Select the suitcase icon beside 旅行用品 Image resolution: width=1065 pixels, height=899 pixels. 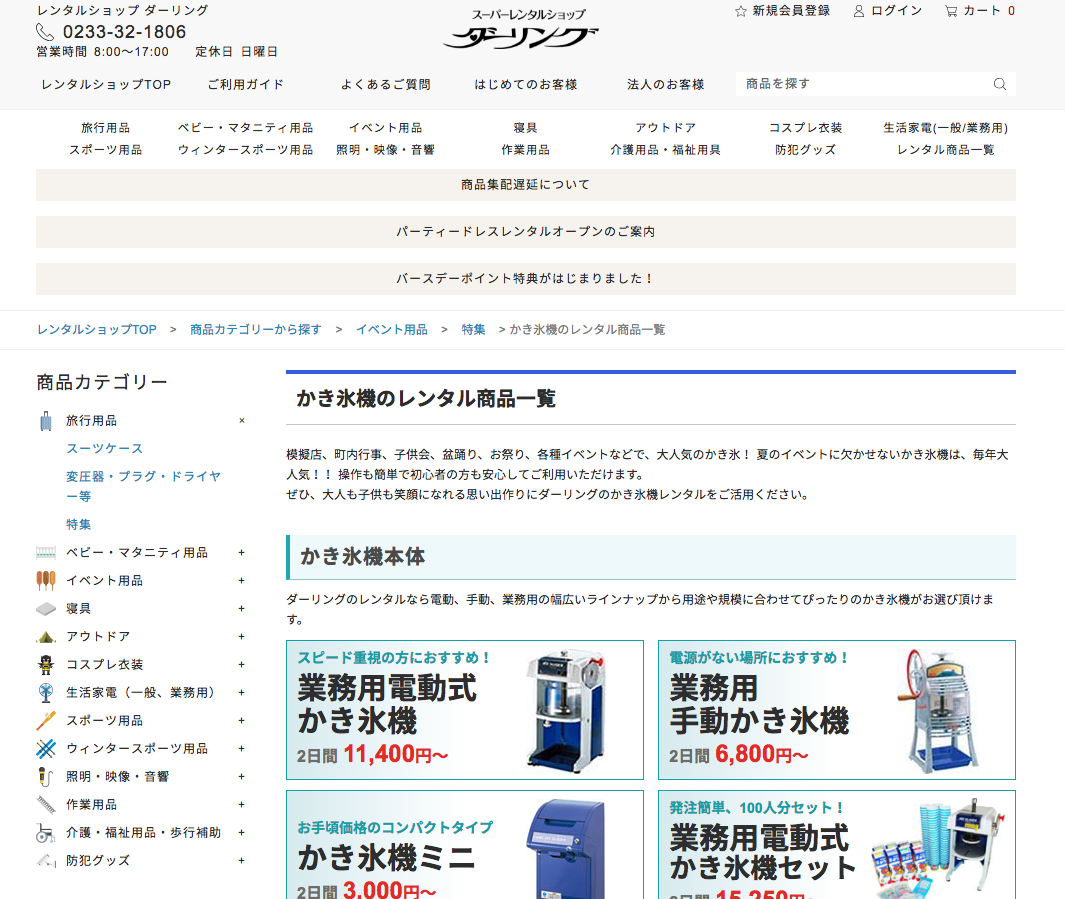coord(45,420)
